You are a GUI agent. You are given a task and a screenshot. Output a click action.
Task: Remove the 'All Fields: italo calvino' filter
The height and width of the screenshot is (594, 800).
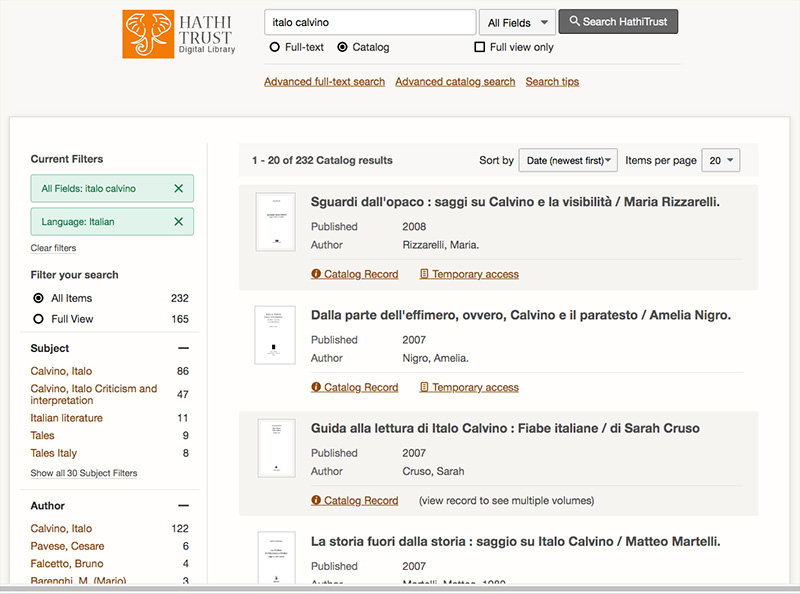pos(178,188)
